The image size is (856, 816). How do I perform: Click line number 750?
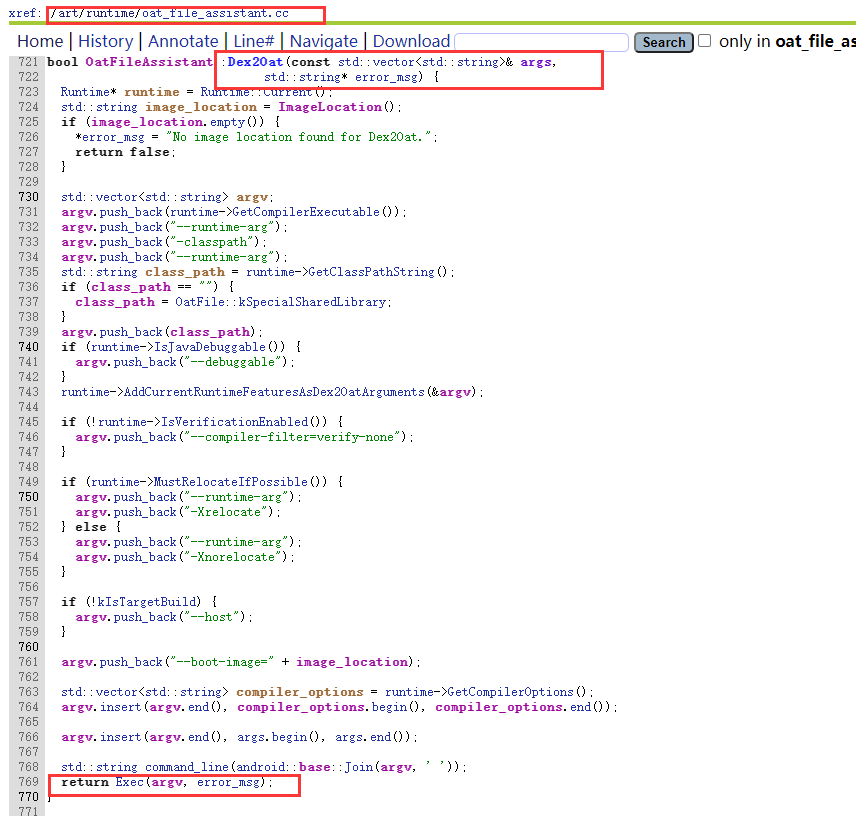(x=28, y=497)
